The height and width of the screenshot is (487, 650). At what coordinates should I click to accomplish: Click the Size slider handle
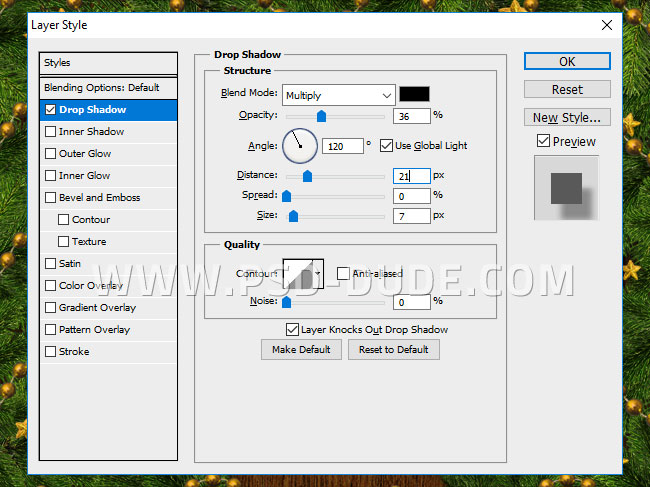(293, 216)
